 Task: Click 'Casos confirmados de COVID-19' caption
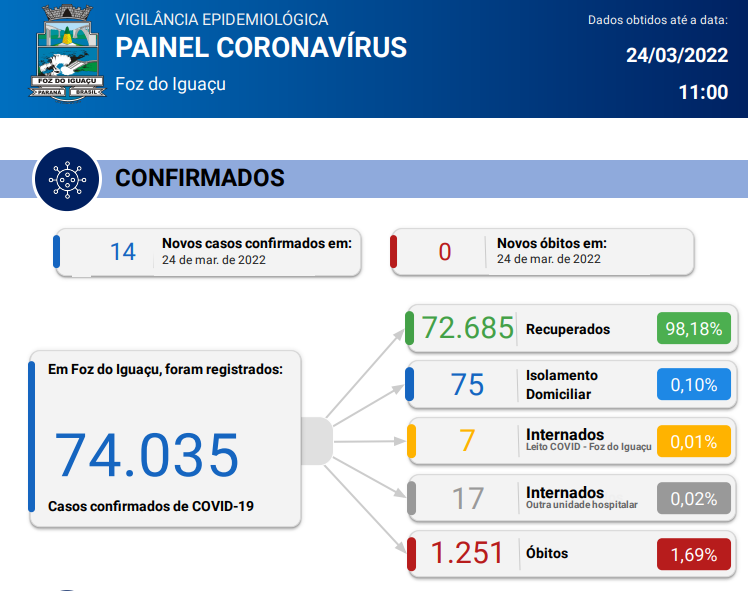click(x=151, y=506)
